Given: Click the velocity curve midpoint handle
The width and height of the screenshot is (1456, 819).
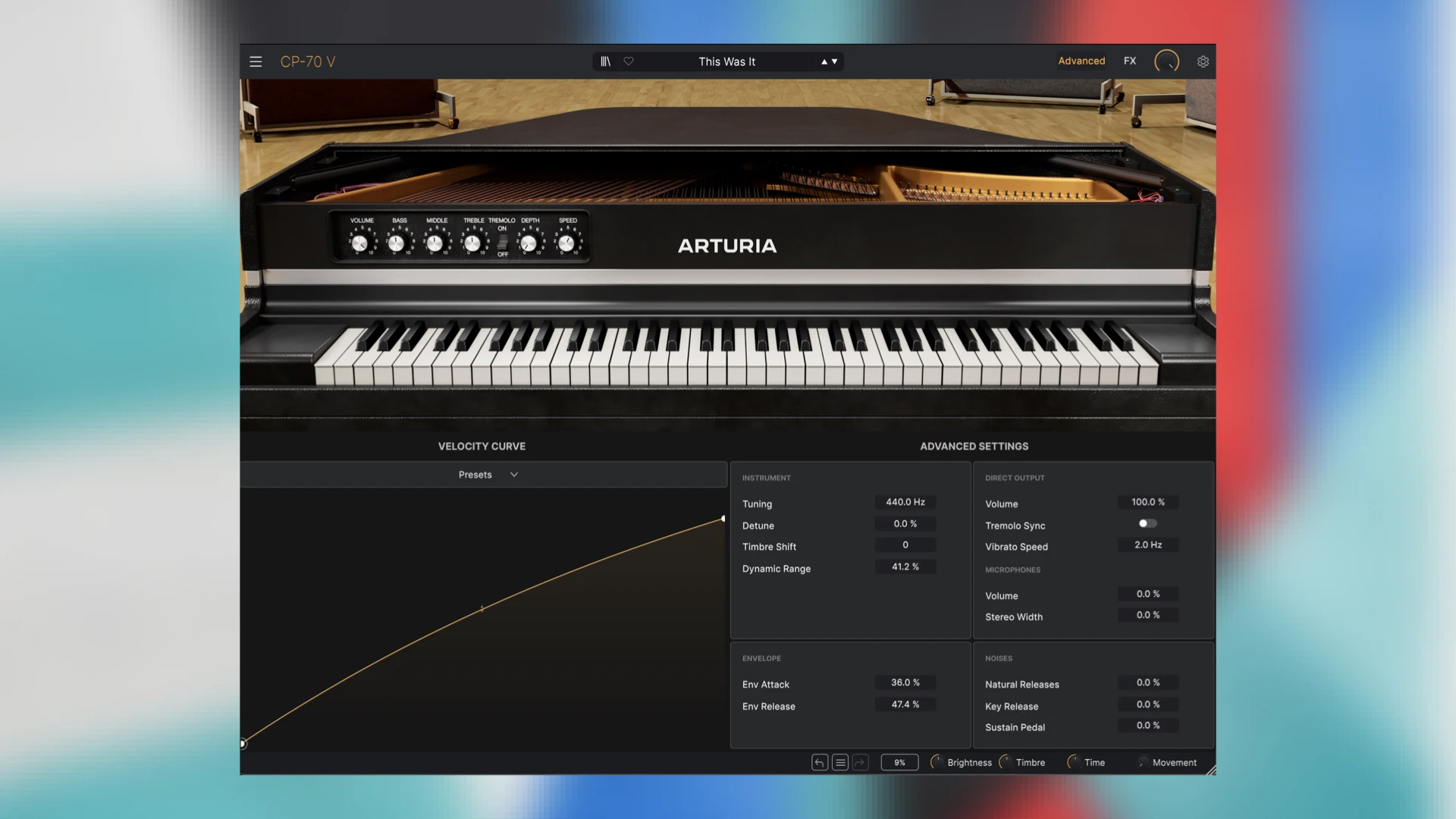Looking at the screenshot, I should 482,608.
